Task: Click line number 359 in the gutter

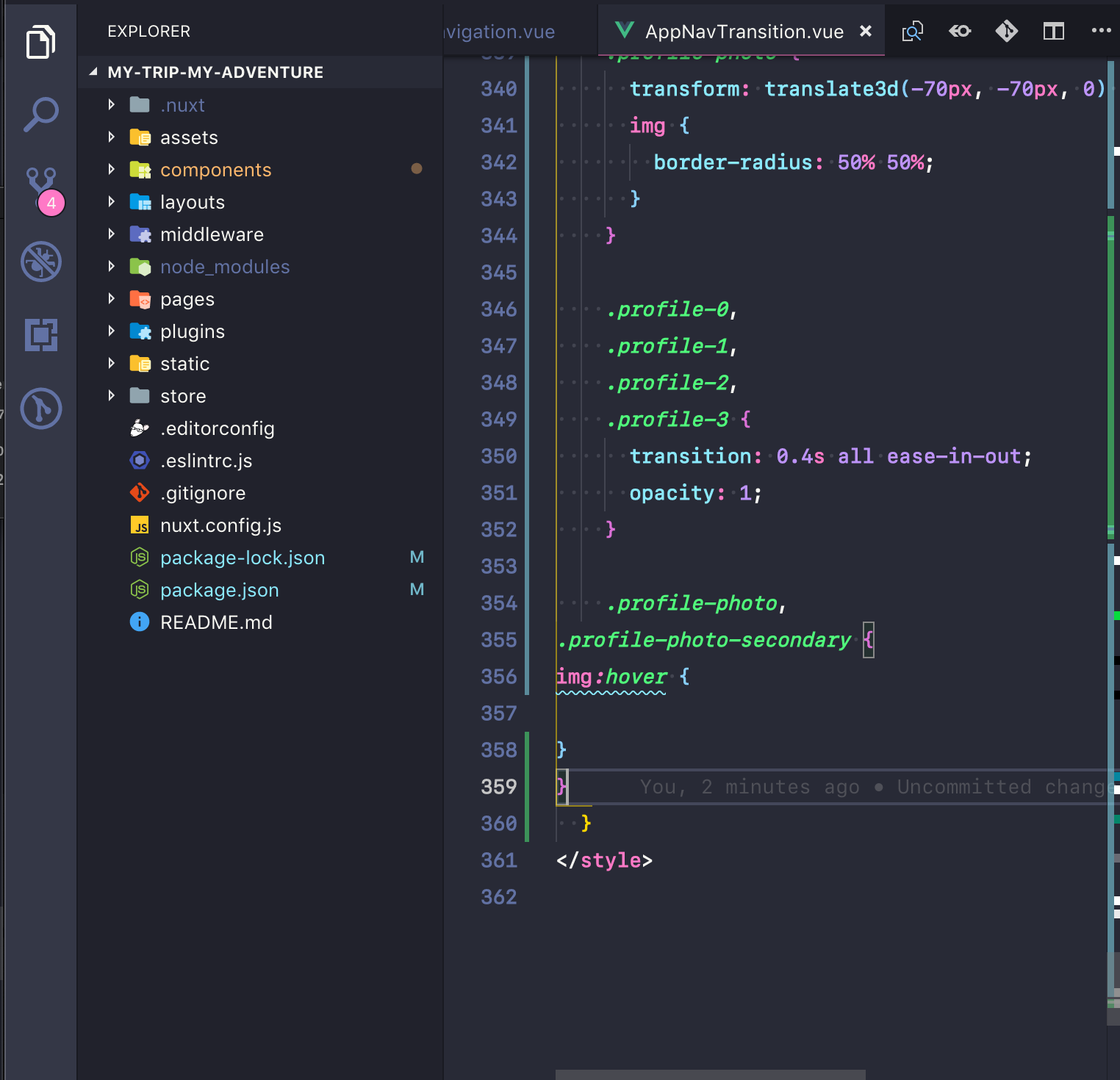Action: [x=499, y=787]
